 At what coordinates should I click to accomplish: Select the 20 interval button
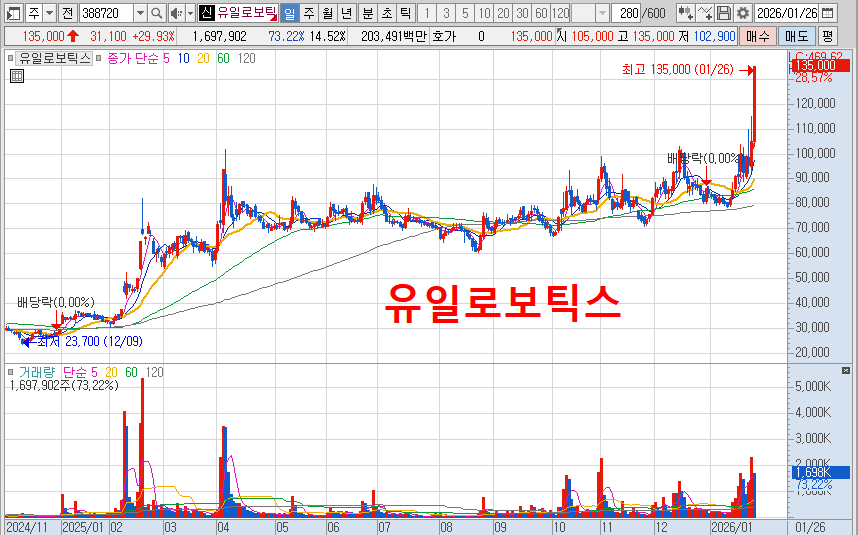pyautogui.click(x=503, y=13)
